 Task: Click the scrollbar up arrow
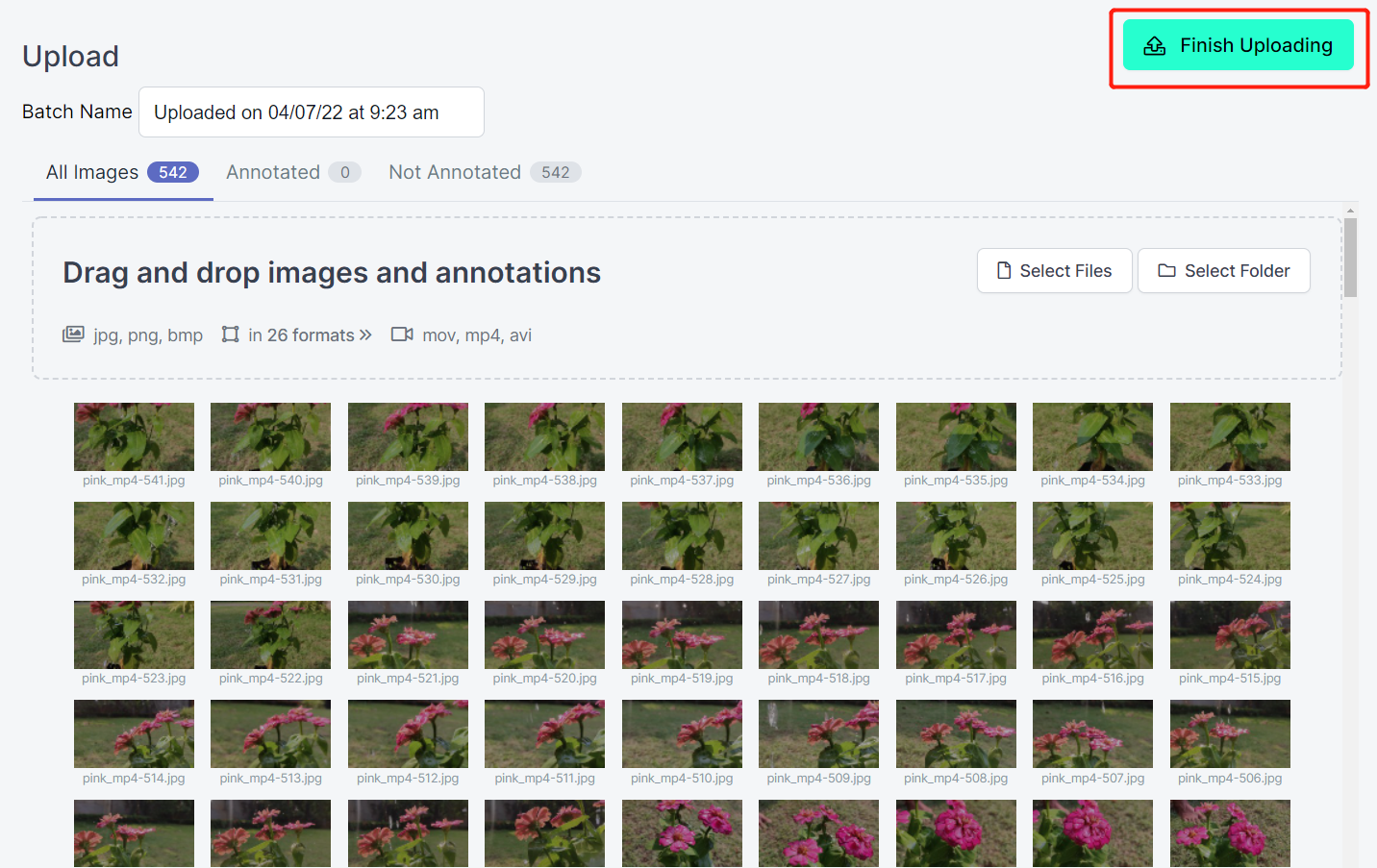tap(1351, 210)
